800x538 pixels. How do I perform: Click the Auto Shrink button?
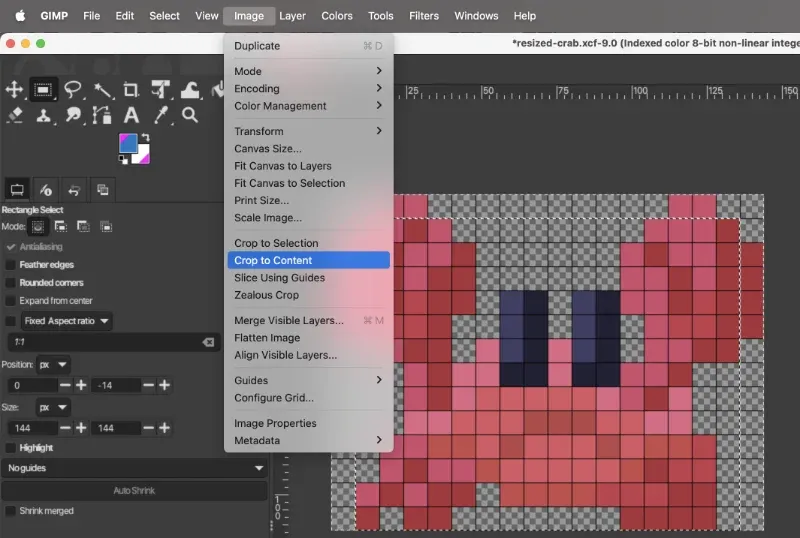pyautogui.click(x=135, y=491)
